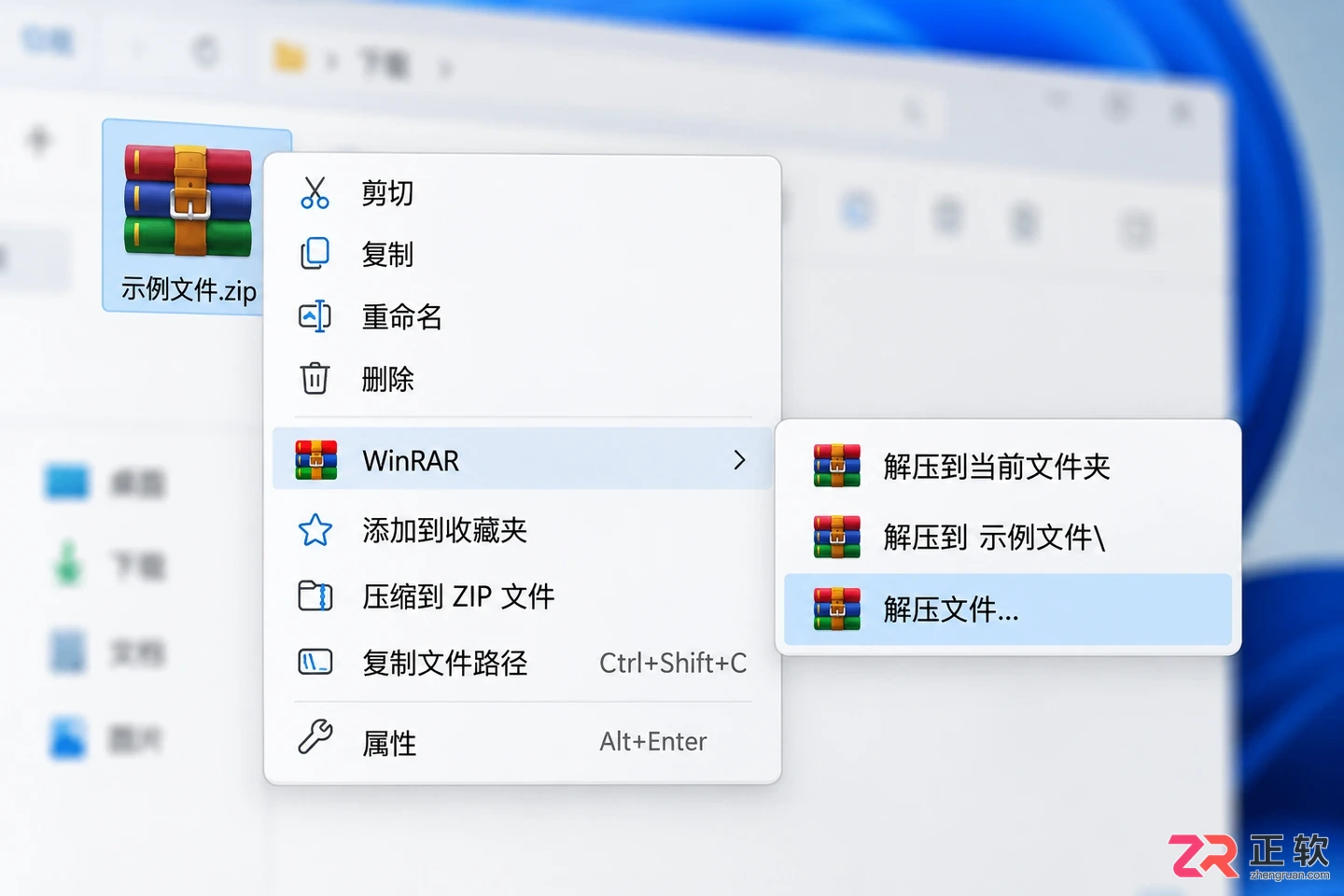Click the copy icon beside 复制

(x=315, y=254)
